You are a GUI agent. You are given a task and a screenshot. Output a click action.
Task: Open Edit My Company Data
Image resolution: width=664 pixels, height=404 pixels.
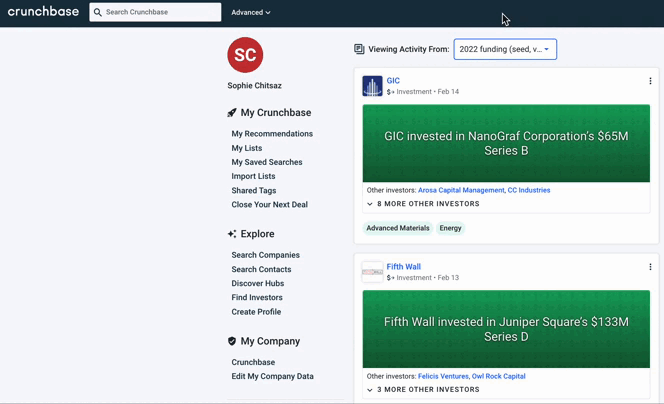pyautogui.click(x=272, y=376)
